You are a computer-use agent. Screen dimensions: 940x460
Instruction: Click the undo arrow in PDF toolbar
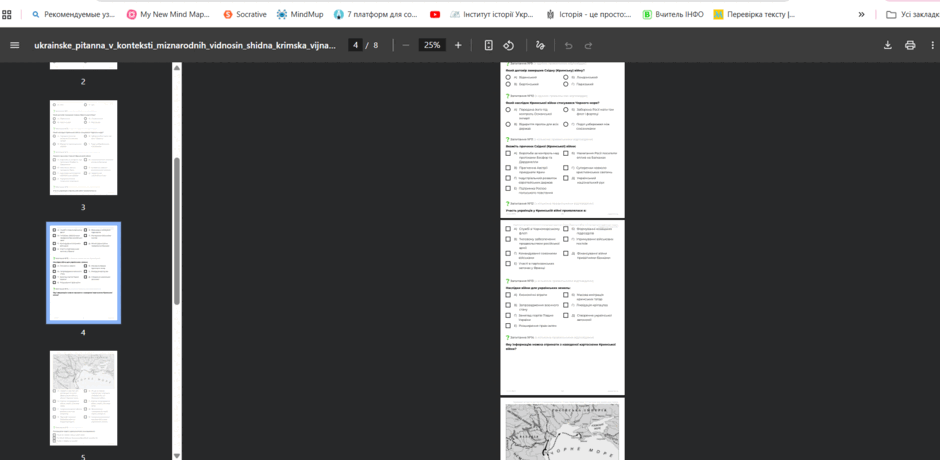[568, 46]
